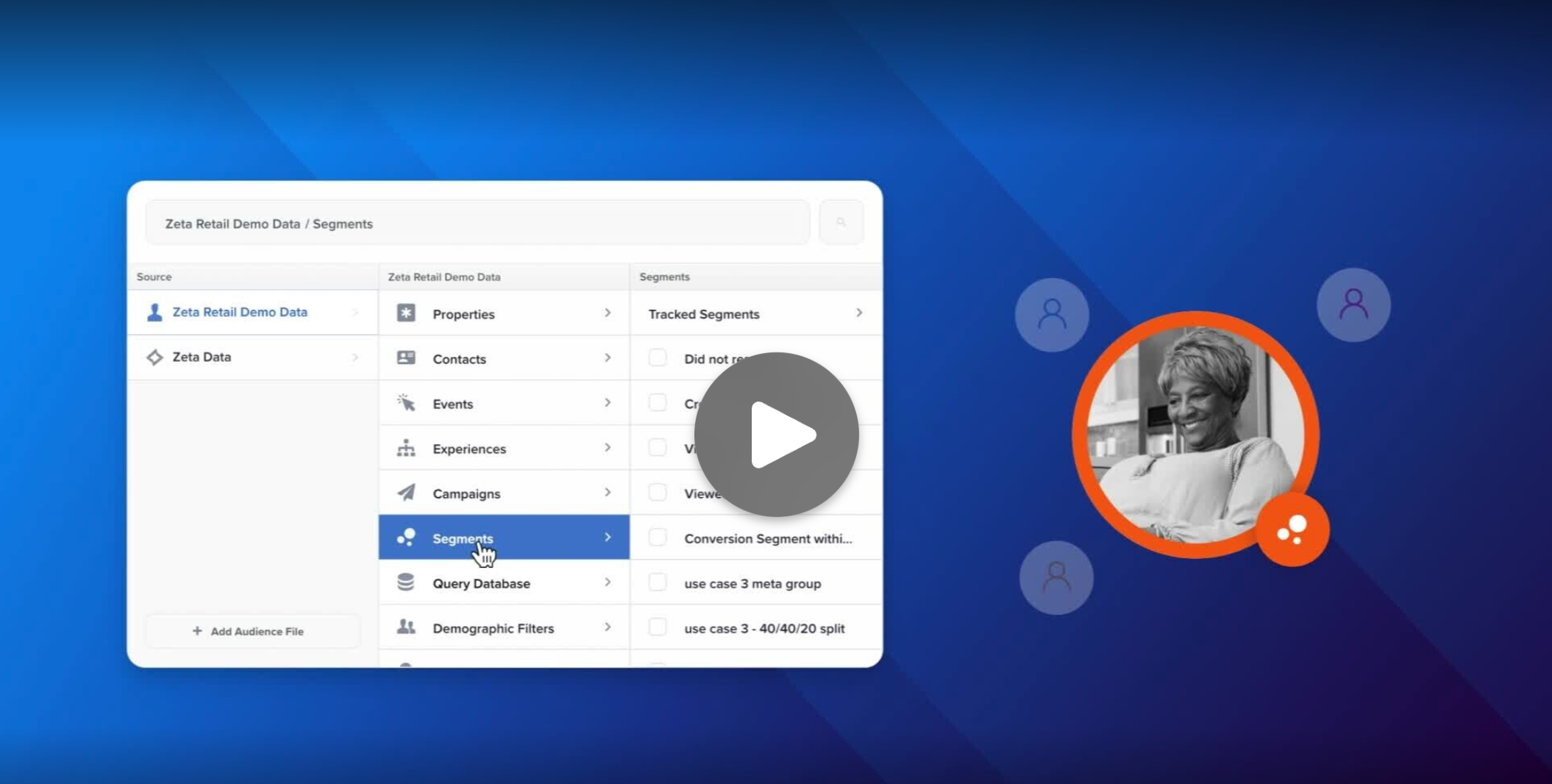1552x784 pixels.
Task: Expand Tracked Segments with its chevron
Action: (x=858, y=313)
